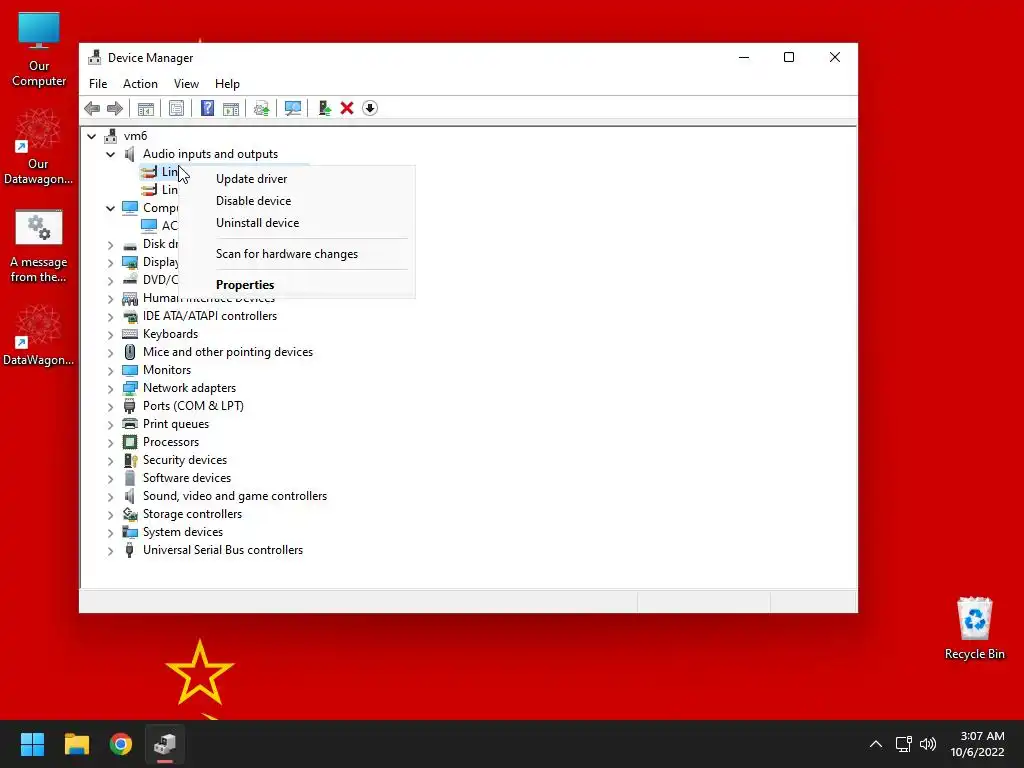The width and height of the screenshot is (1024, 768).
Task: Click the red X uninstall device icon
Action: coord(347,108)
